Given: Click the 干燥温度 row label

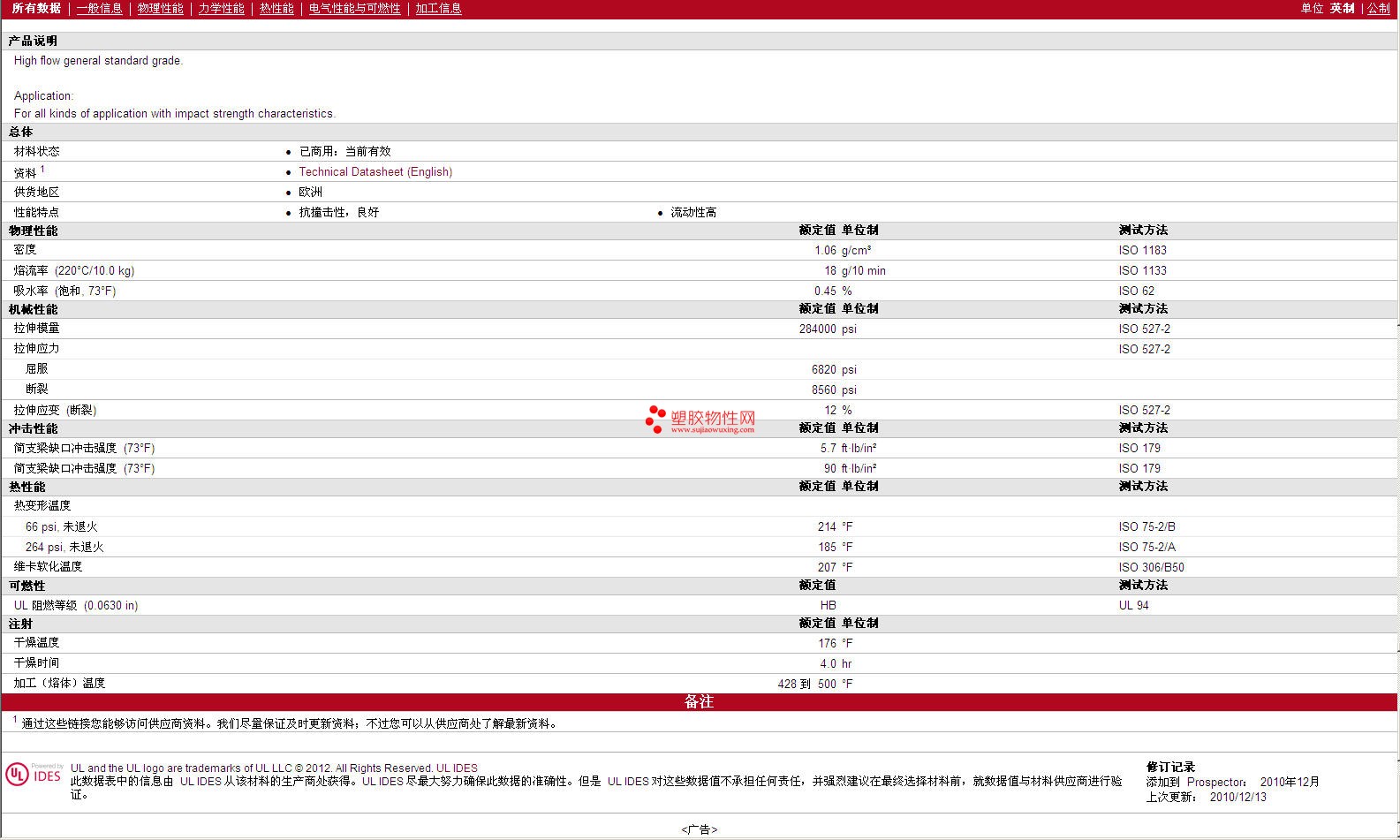Looking at the screenshot, I should pos(37,643).
